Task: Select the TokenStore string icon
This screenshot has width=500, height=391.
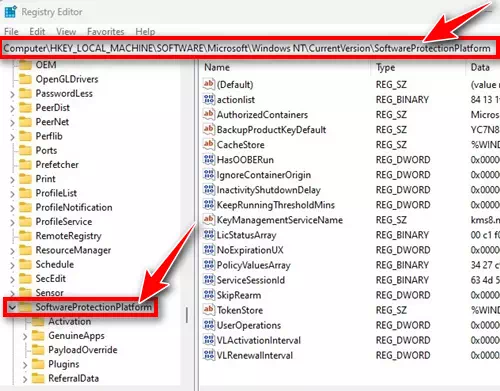Action: pyautogui.click(x=209, y=309)
